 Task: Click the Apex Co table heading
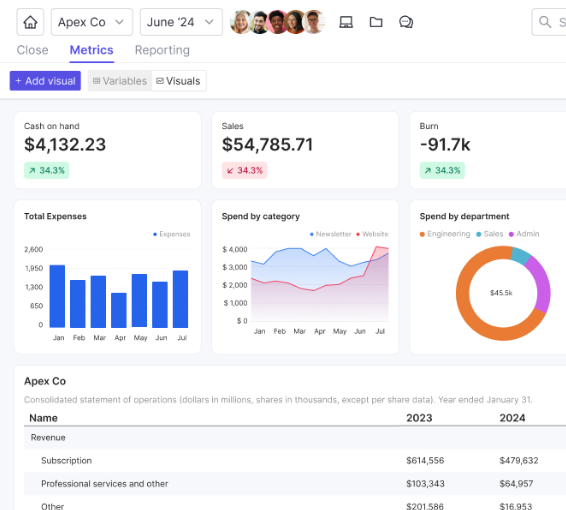(45, 381)
